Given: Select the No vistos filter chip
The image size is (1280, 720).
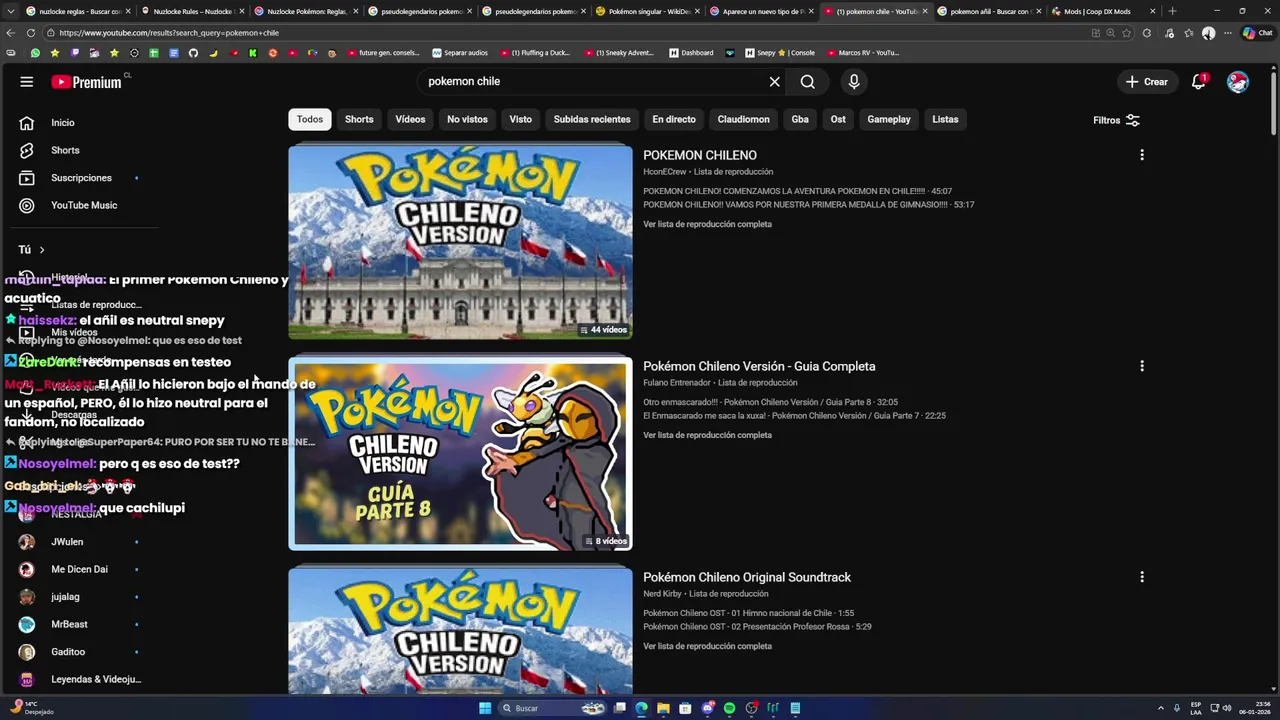Looking at the screenshot, I should pyautogui.click(x=467, y=119).
